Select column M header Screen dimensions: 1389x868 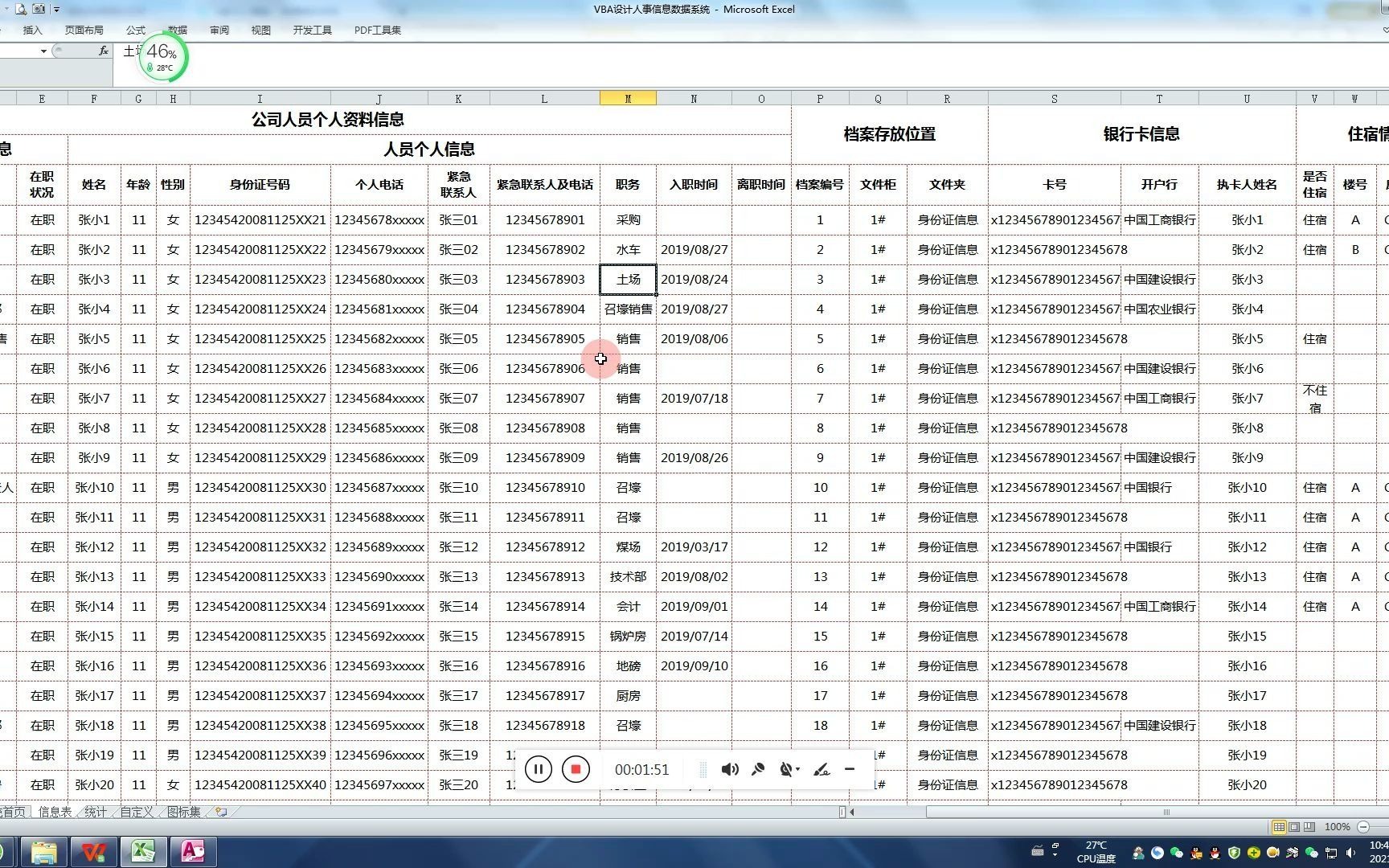click(628, 99)
